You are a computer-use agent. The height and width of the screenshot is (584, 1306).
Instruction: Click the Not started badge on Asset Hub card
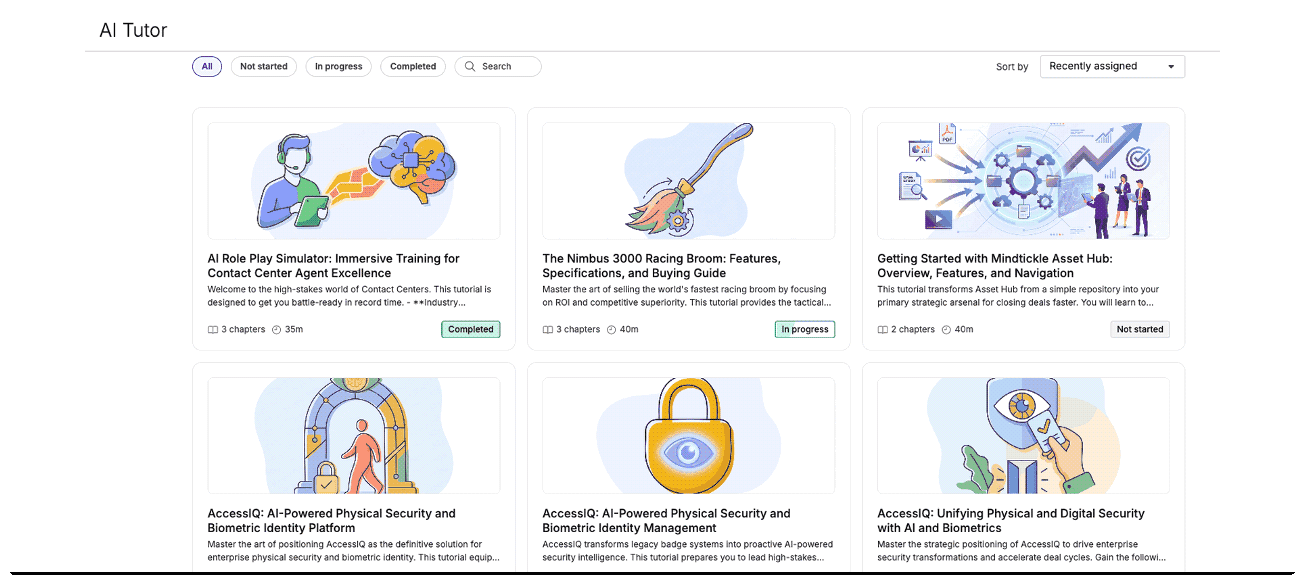1140,329
